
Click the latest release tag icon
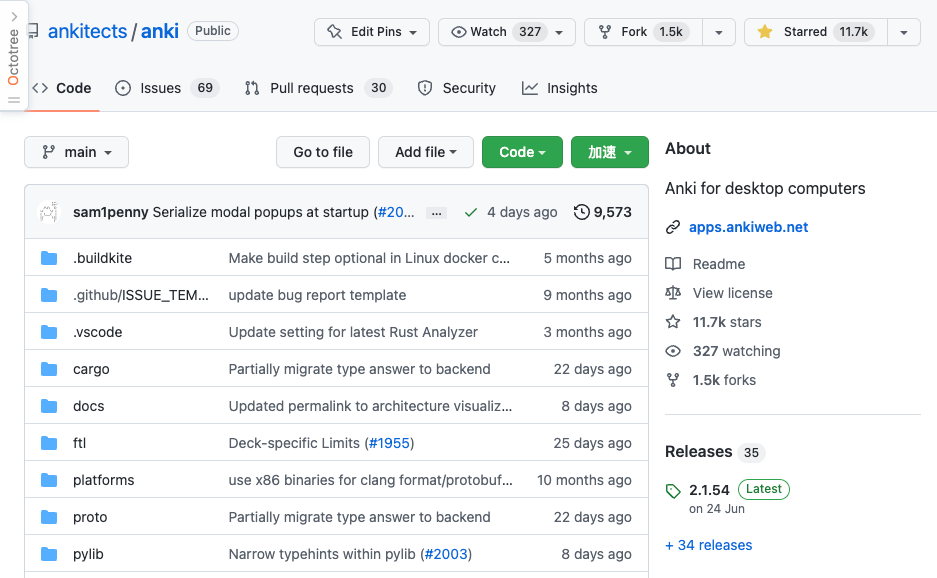click(x=673, y=490)
